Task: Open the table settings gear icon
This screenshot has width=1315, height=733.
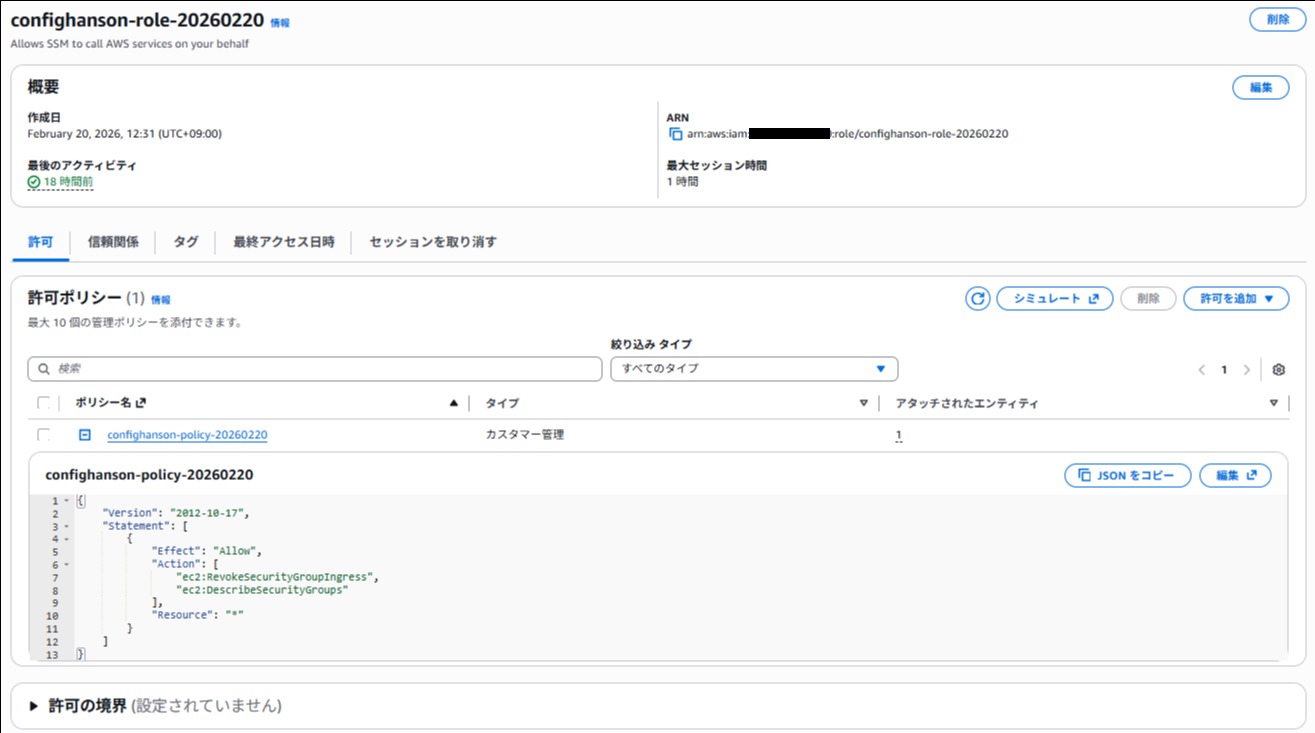Action: 1278,370
